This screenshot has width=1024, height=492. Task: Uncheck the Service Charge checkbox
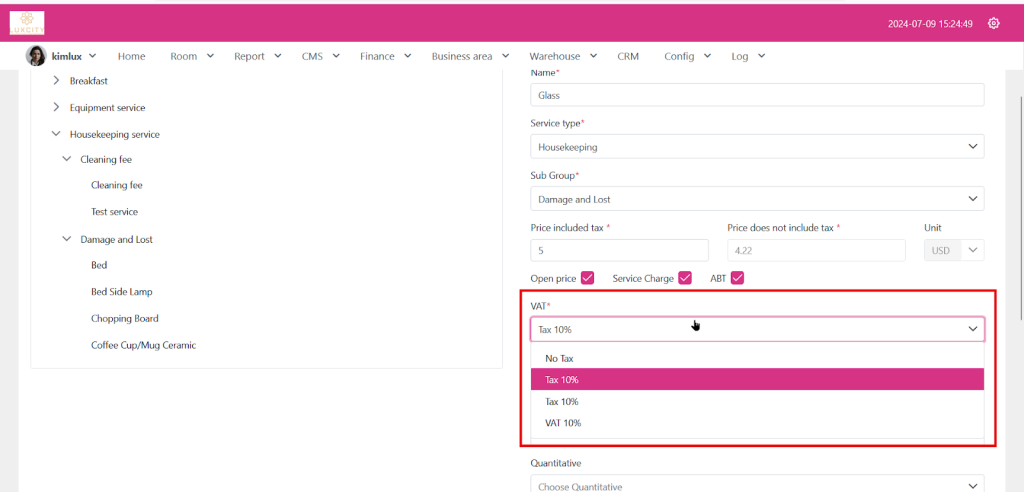[x=685, y=278]
